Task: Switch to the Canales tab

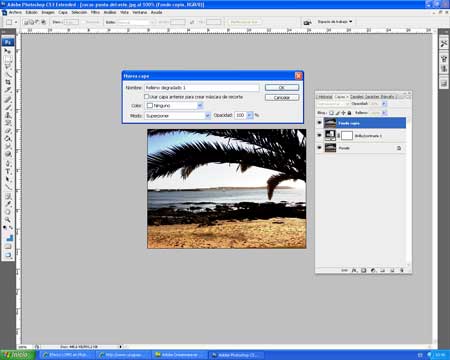Action: (x=356, y=97)
